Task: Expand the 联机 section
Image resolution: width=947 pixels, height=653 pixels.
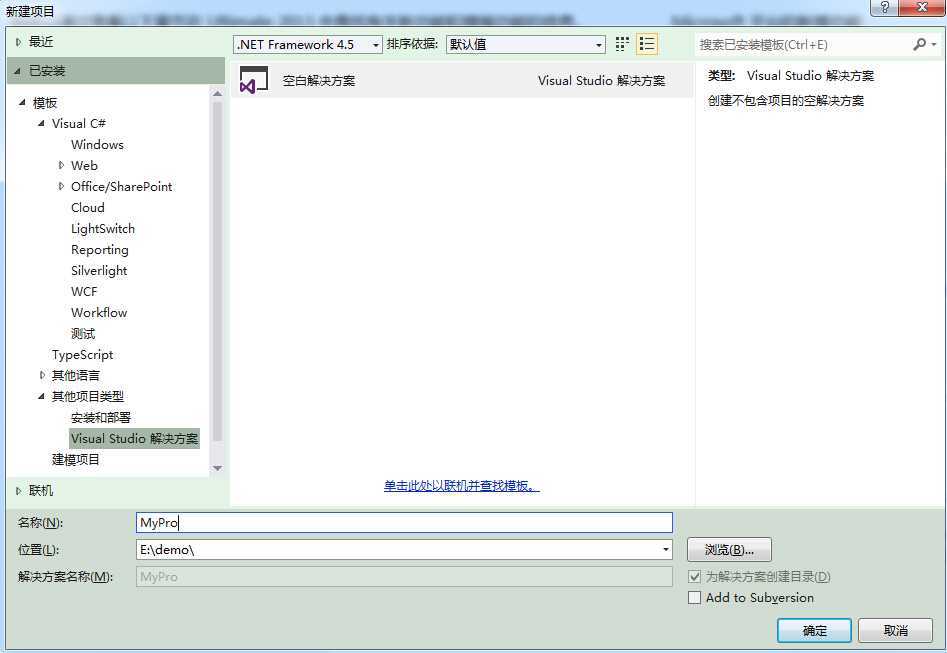Action: pos(18,491)
